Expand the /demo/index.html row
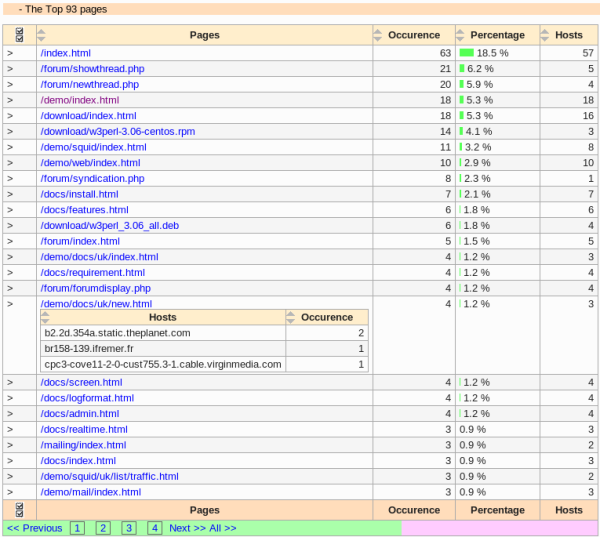The height and width of the screenshot is (537, 600). (x=10, y=100)
